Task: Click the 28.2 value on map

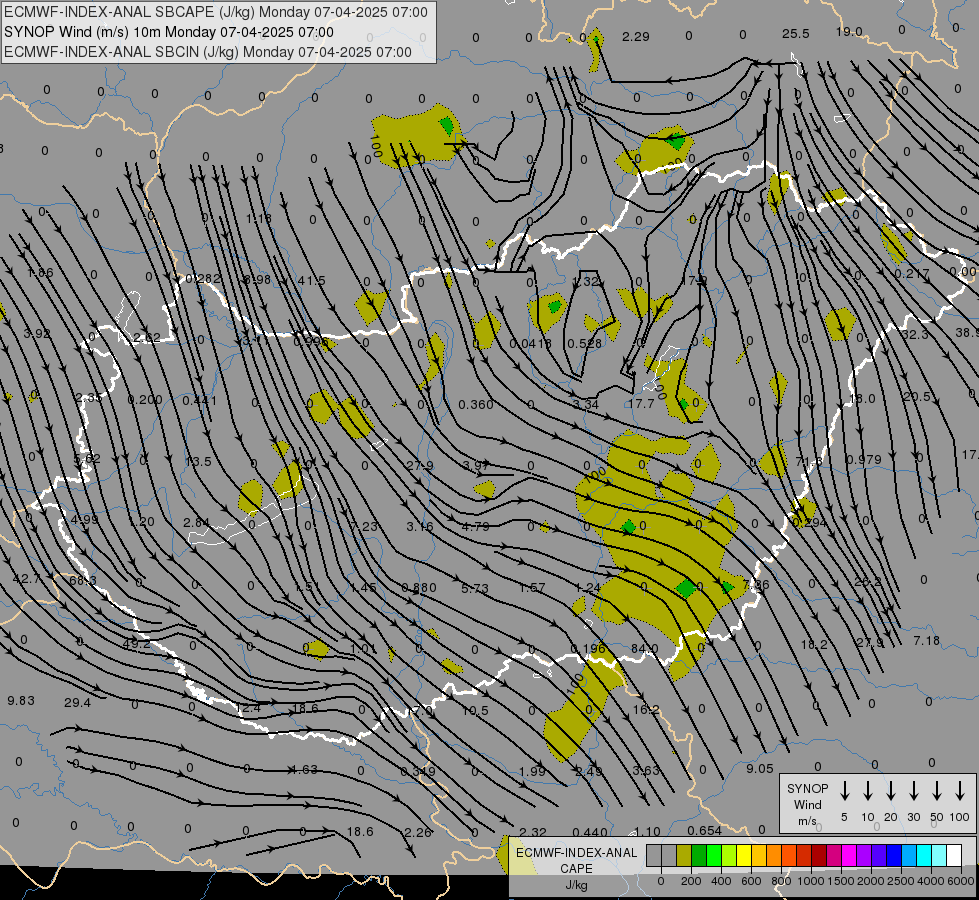Action: (x=868, y=581)
